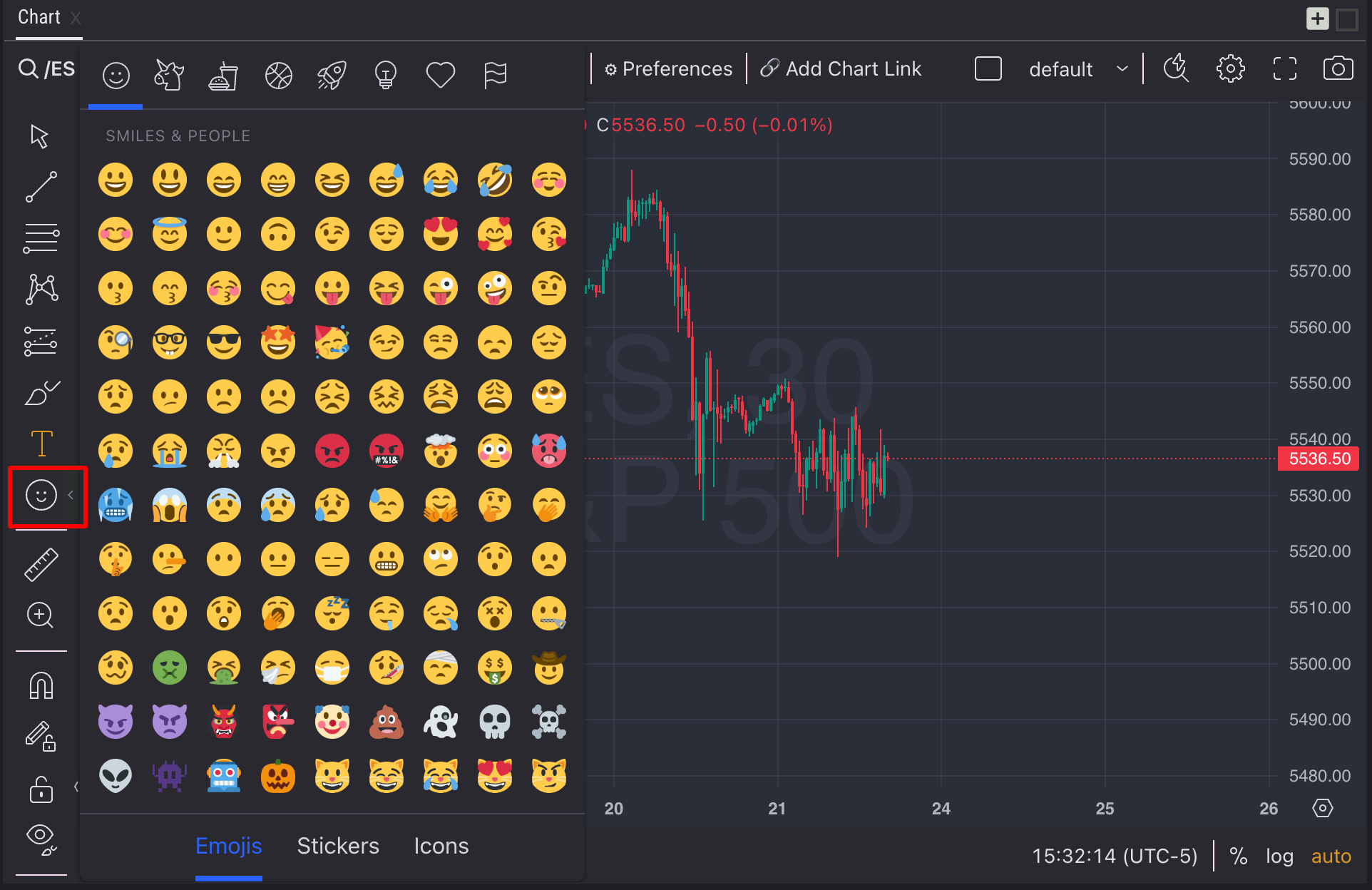Open chart settings gear icon
1372x890 pixels.
(1230, 69)
